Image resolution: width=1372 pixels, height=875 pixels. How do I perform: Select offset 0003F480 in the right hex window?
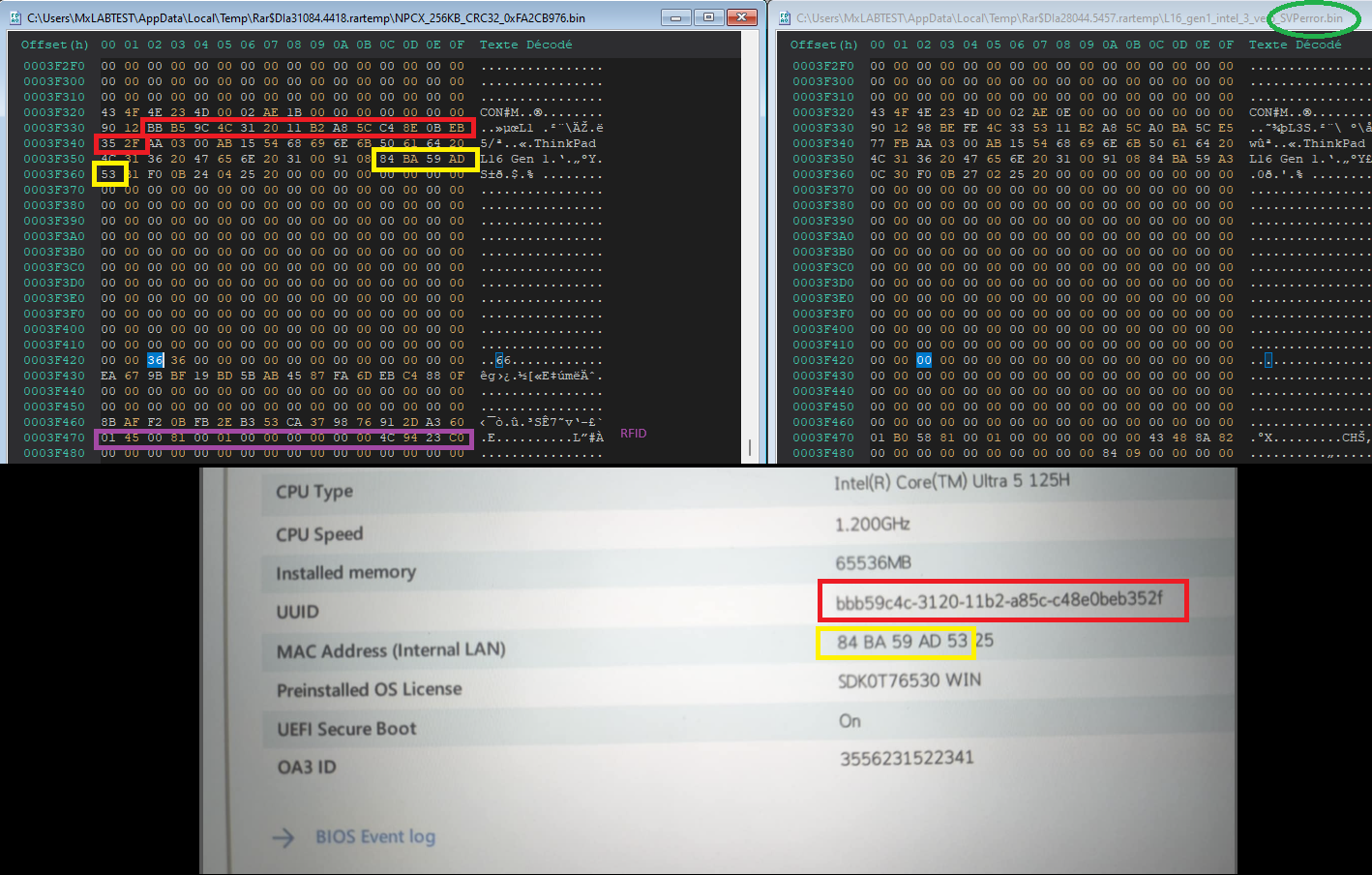[x=823, y=453]
